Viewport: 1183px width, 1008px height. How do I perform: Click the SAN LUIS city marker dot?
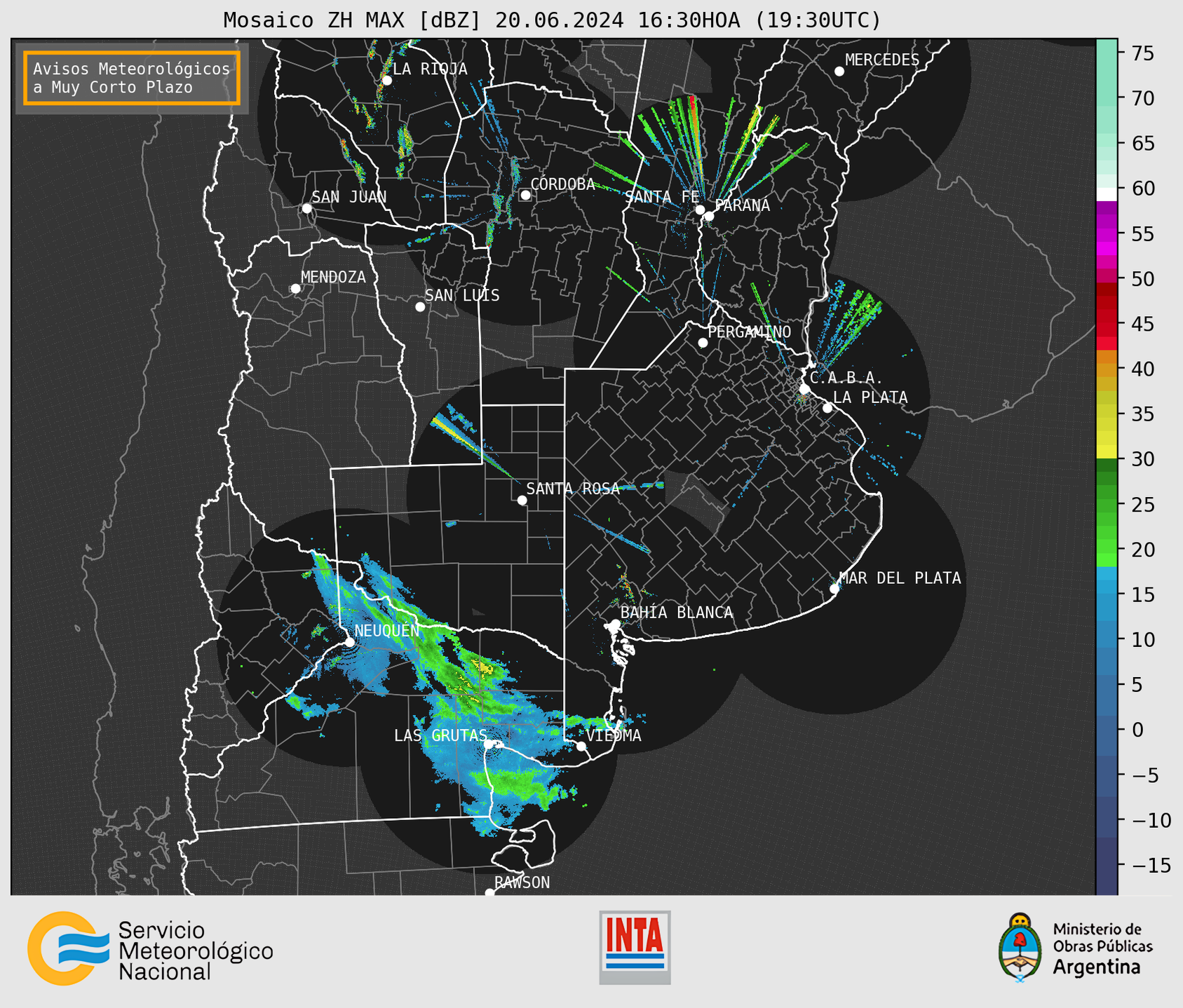[x=420, y=307]
